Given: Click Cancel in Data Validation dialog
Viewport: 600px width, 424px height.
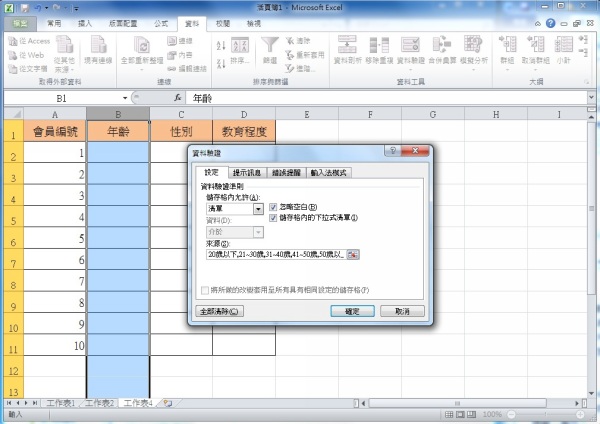Looking at the screenshot, I should pyautogui.click(x=402, y=311).
